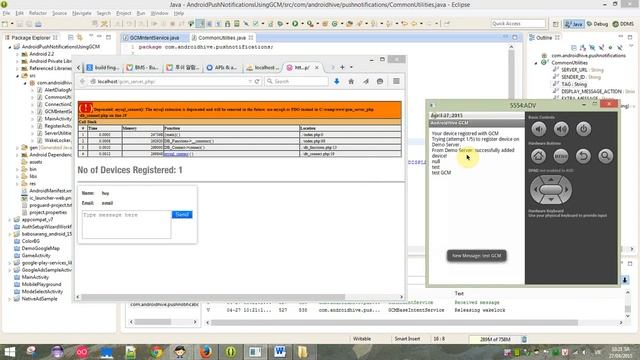
Task: Tap the emulator Back hardware button
Action: click(x=583, y=156)
